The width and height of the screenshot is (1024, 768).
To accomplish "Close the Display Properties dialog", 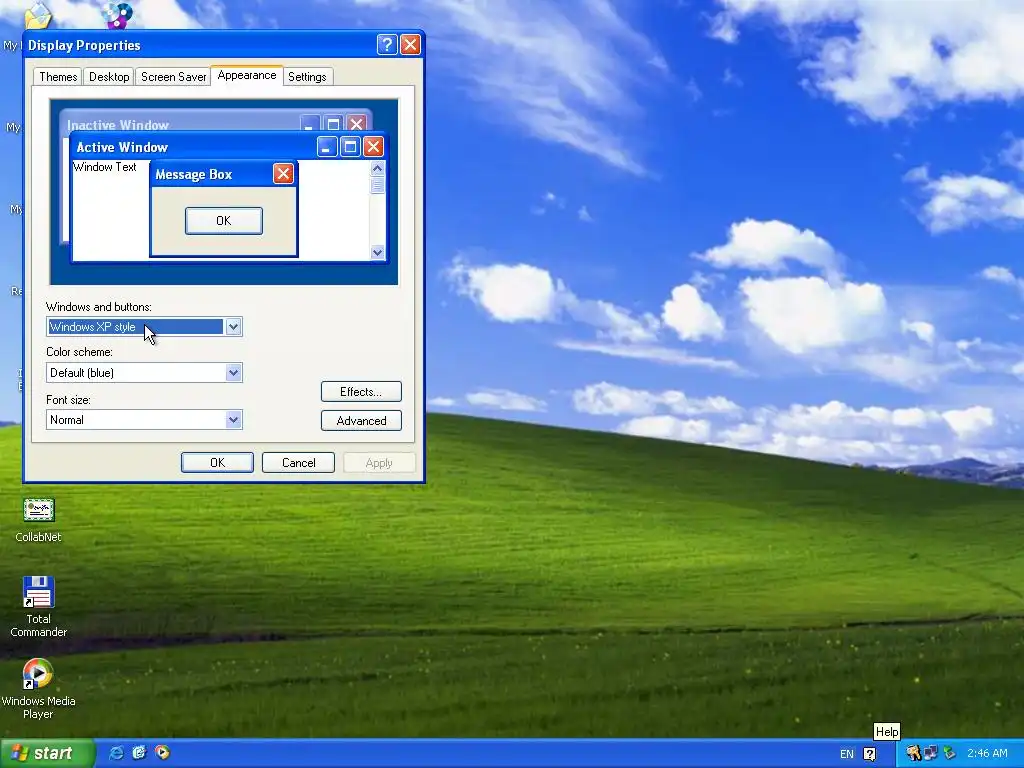I will (410, 44).
